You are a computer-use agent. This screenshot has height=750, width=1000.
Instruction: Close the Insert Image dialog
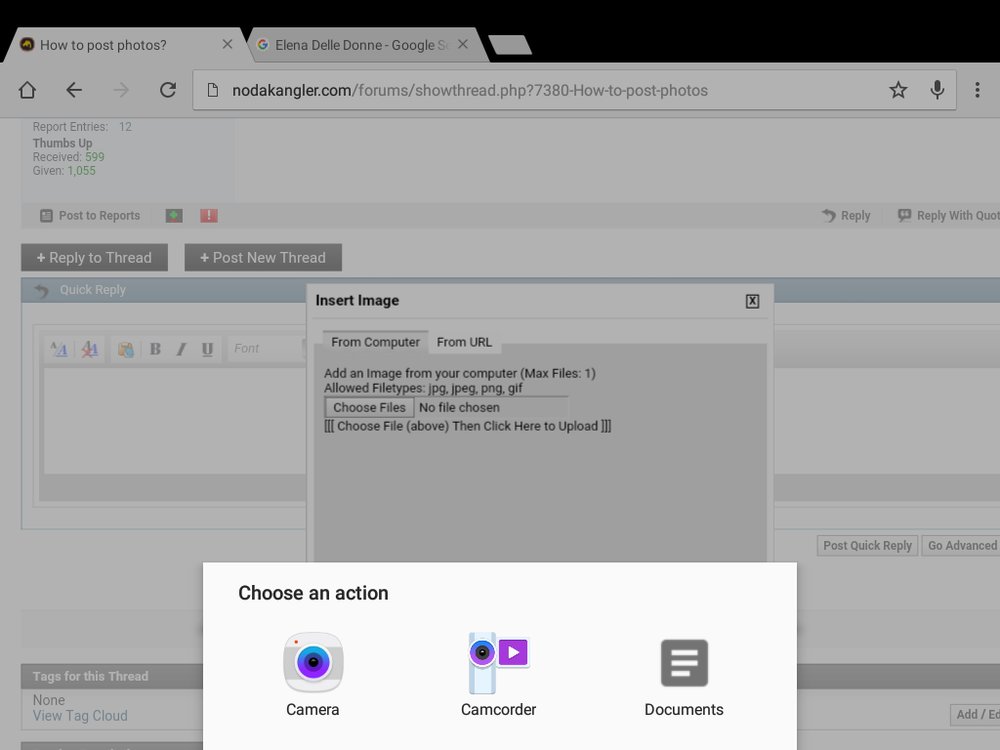point(752,301)
